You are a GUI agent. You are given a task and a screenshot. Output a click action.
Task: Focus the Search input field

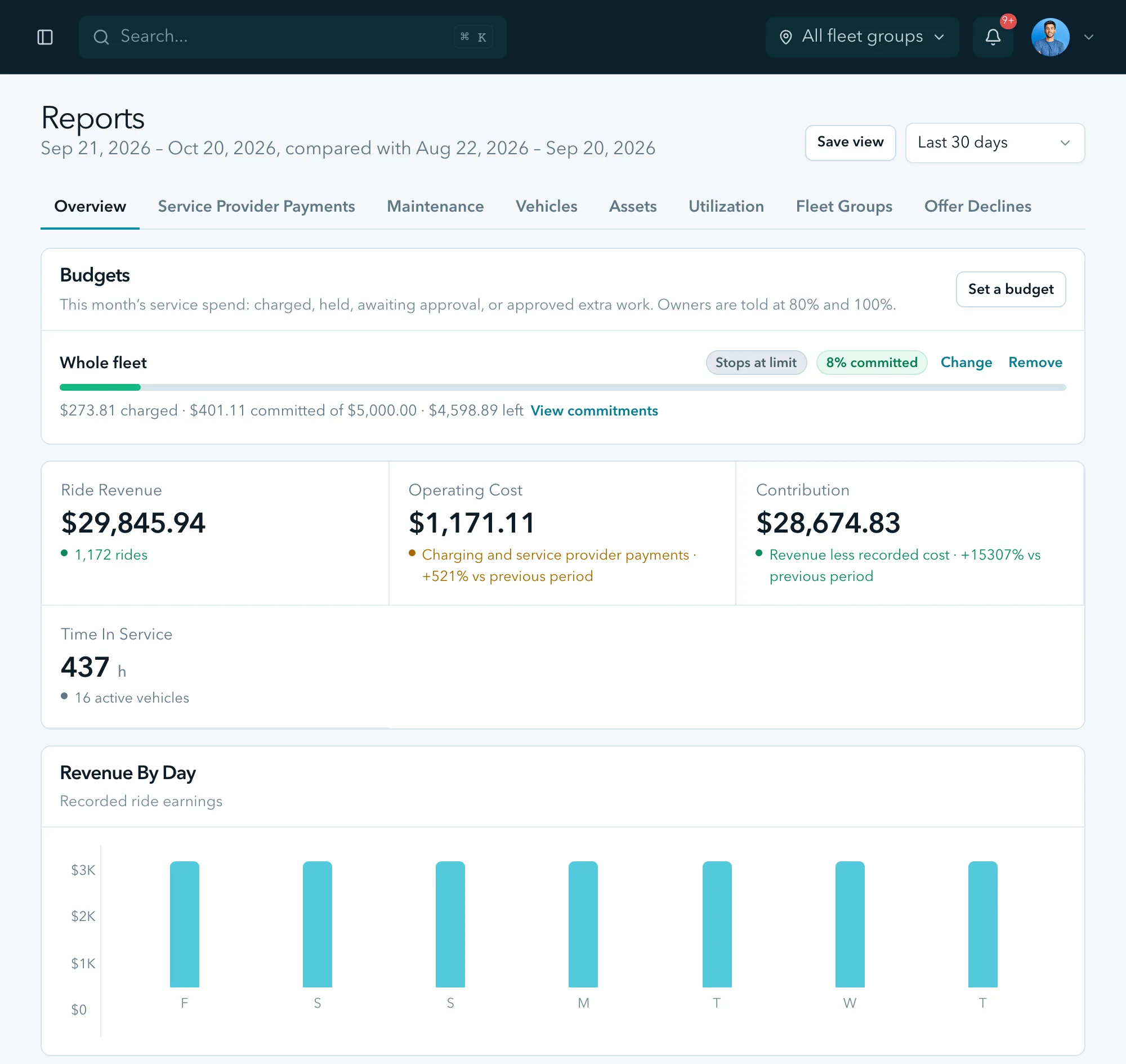pos(292,37)
